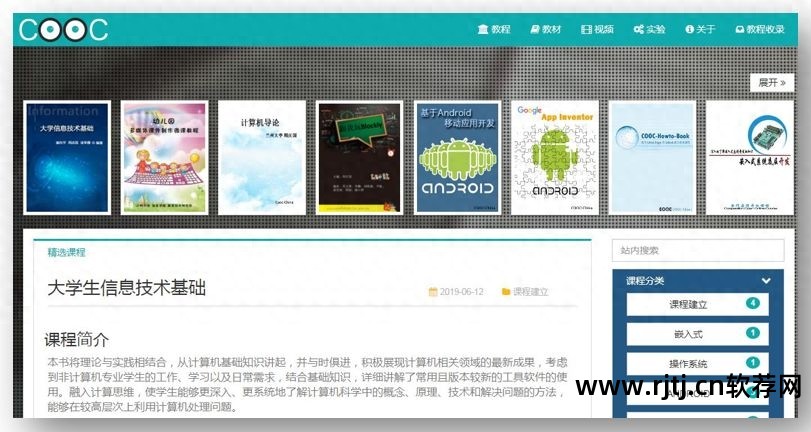Open the 大学生信息技术基础 course title

tap(127, 288)
